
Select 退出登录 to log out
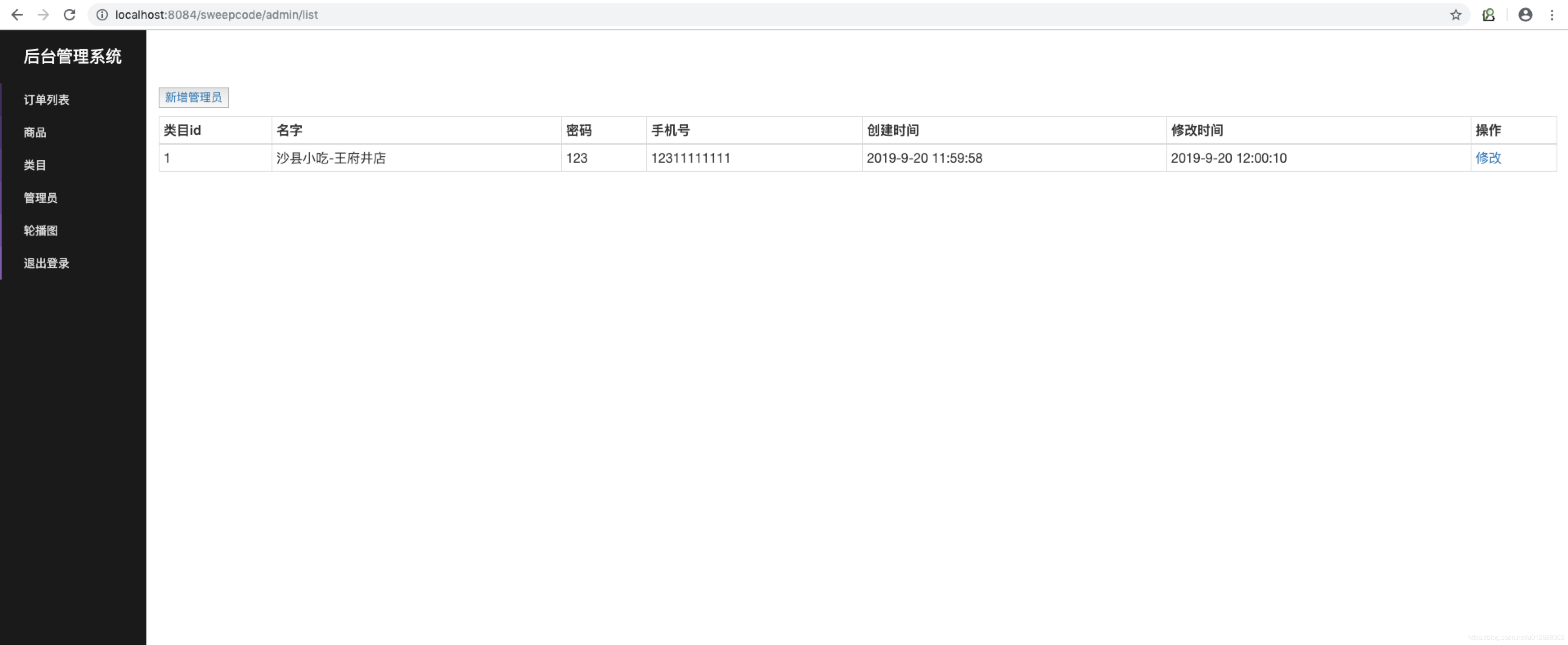click(46, 264)
